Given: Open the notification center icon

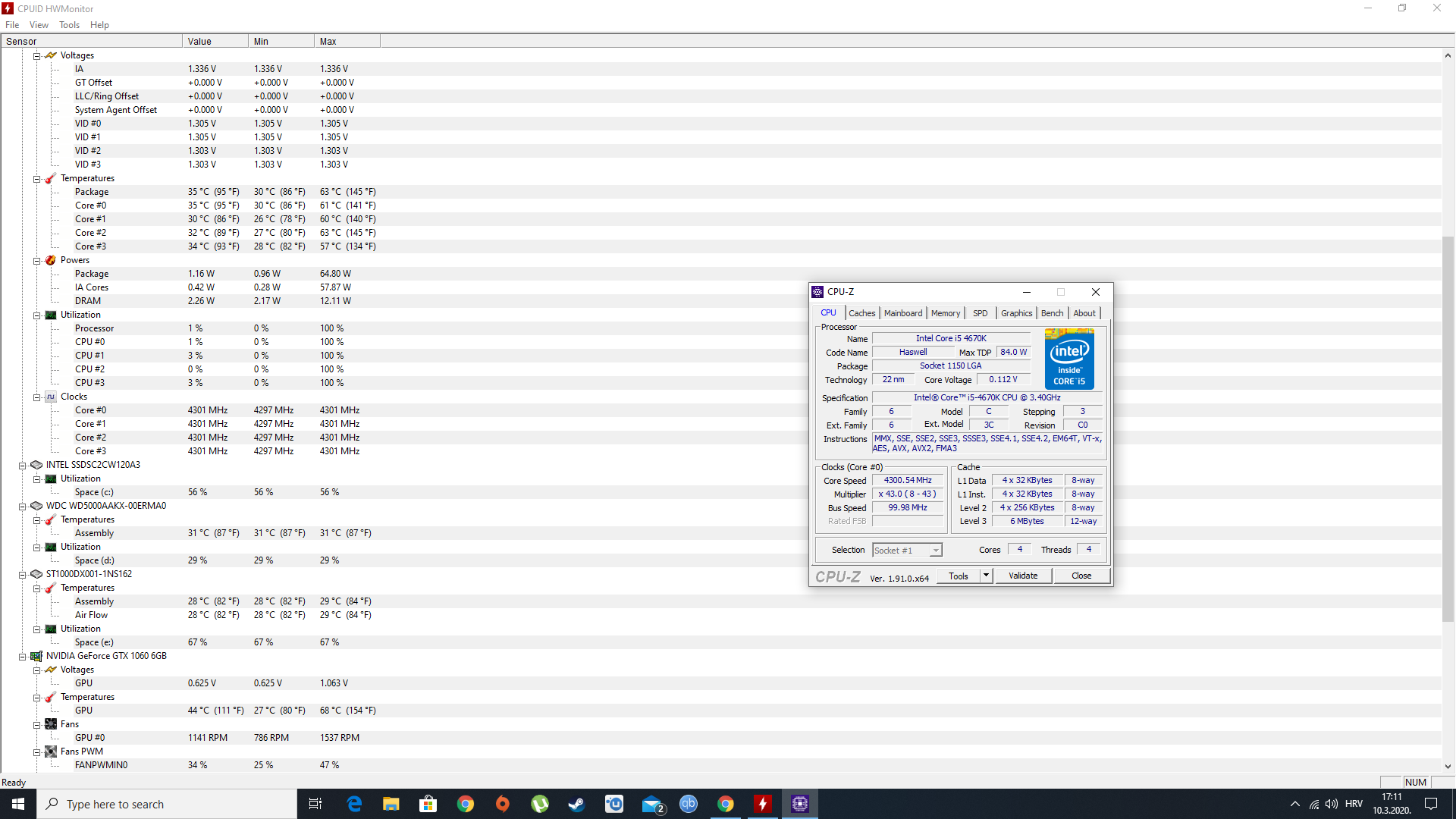Looking at the screenshot, I should pos(1432,804).
